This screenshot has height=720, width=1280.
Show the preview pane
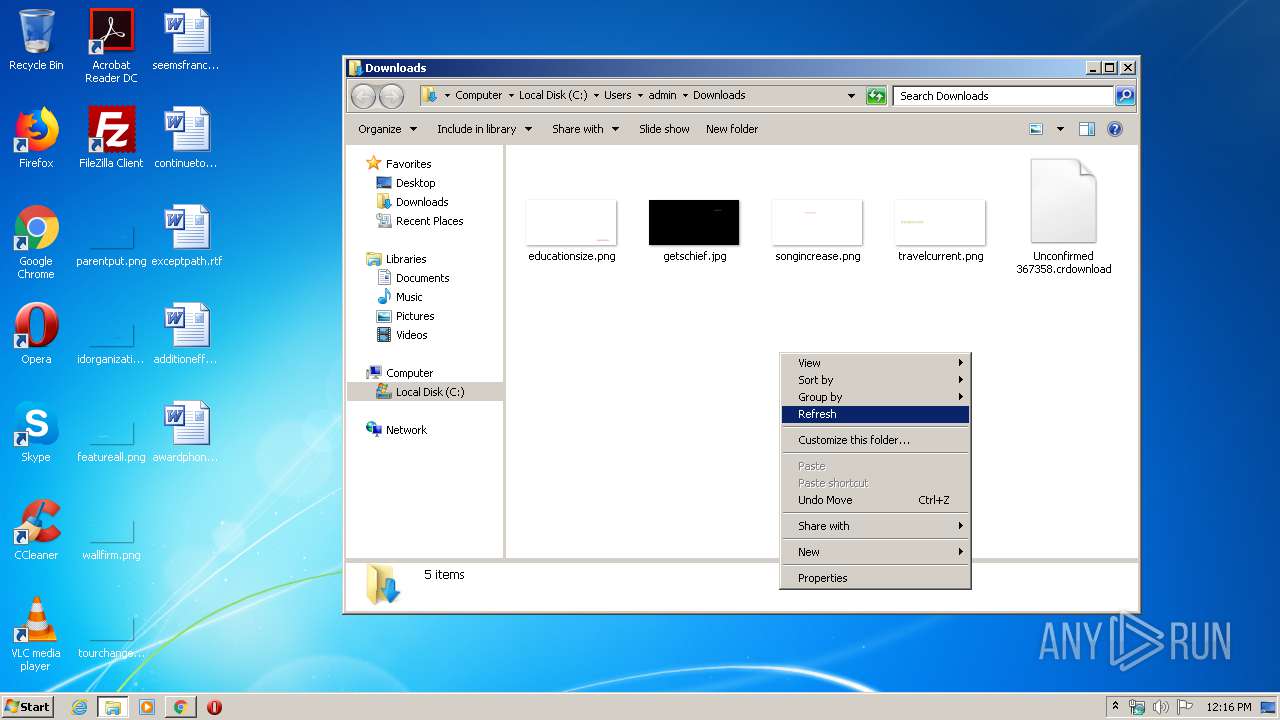(1087, 129)
